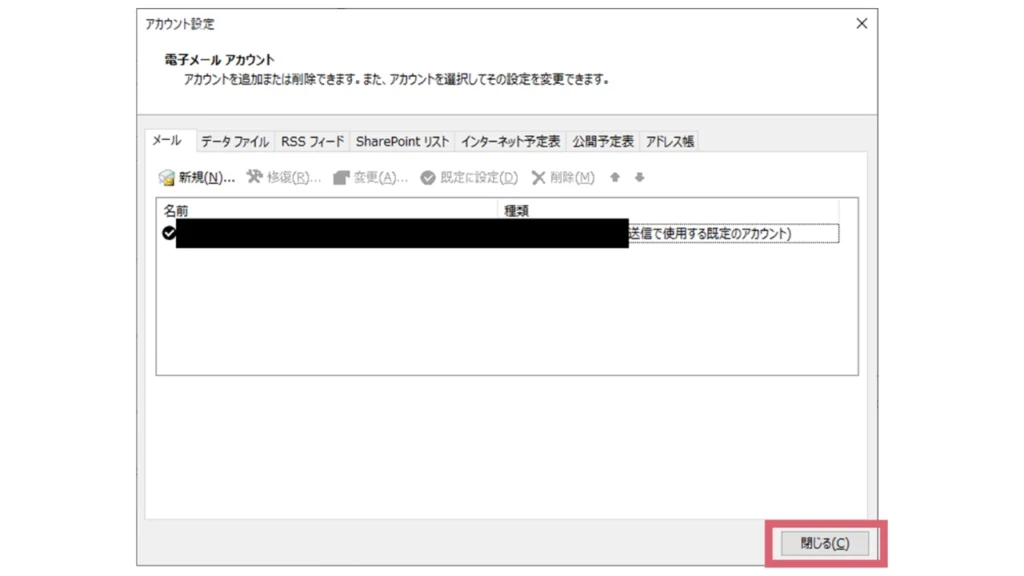Move account up with arrow icon
The image size is (1024, 576).
click(615, 177)
